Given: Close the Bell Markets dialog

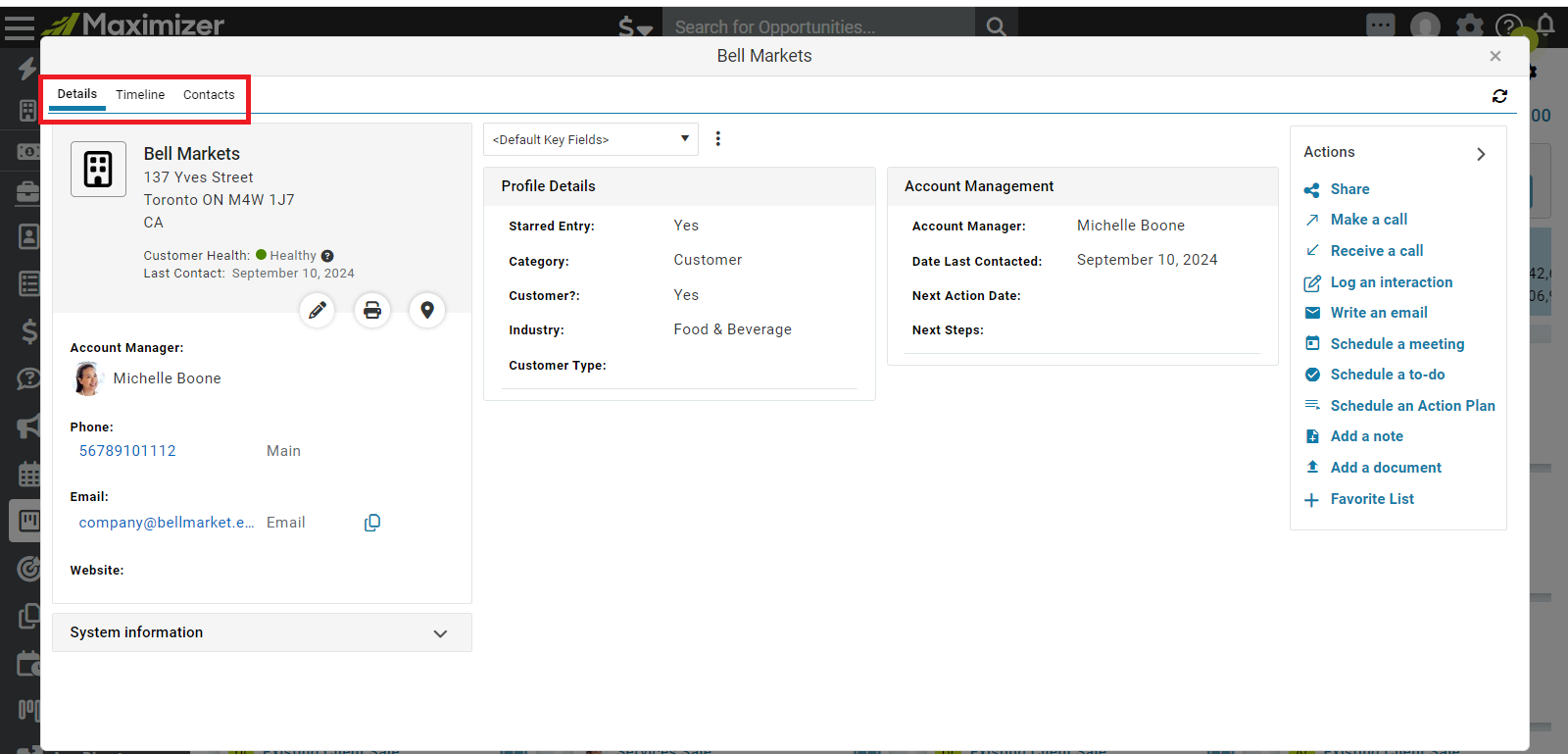Looking at the screenshot, I should pyautogui.click(x=1495, y=56).
